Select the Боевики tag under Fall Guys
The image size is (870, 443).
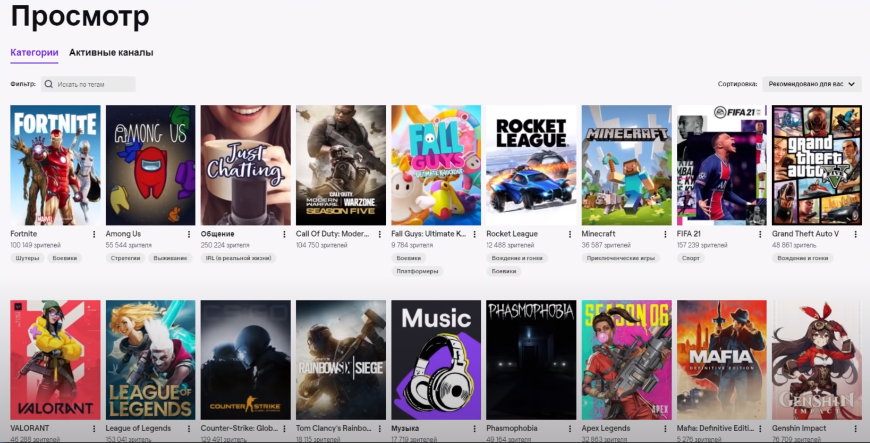pos(408,258)
